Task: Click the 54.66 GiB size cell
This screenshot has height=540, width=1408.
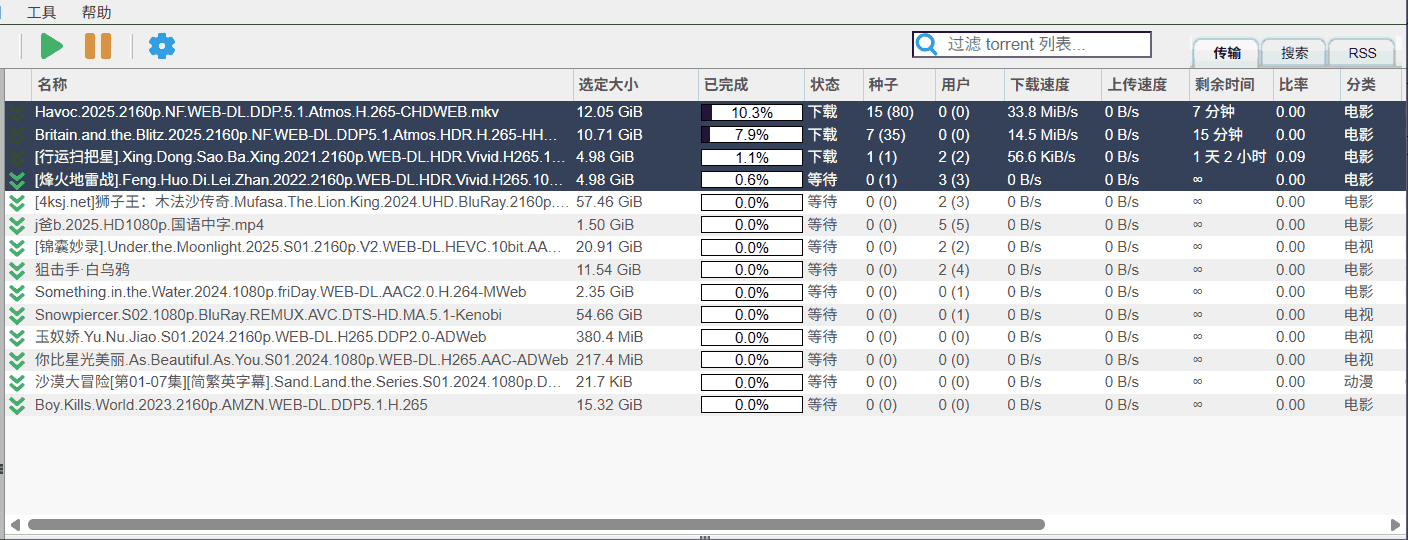Action: coord(609,315)
